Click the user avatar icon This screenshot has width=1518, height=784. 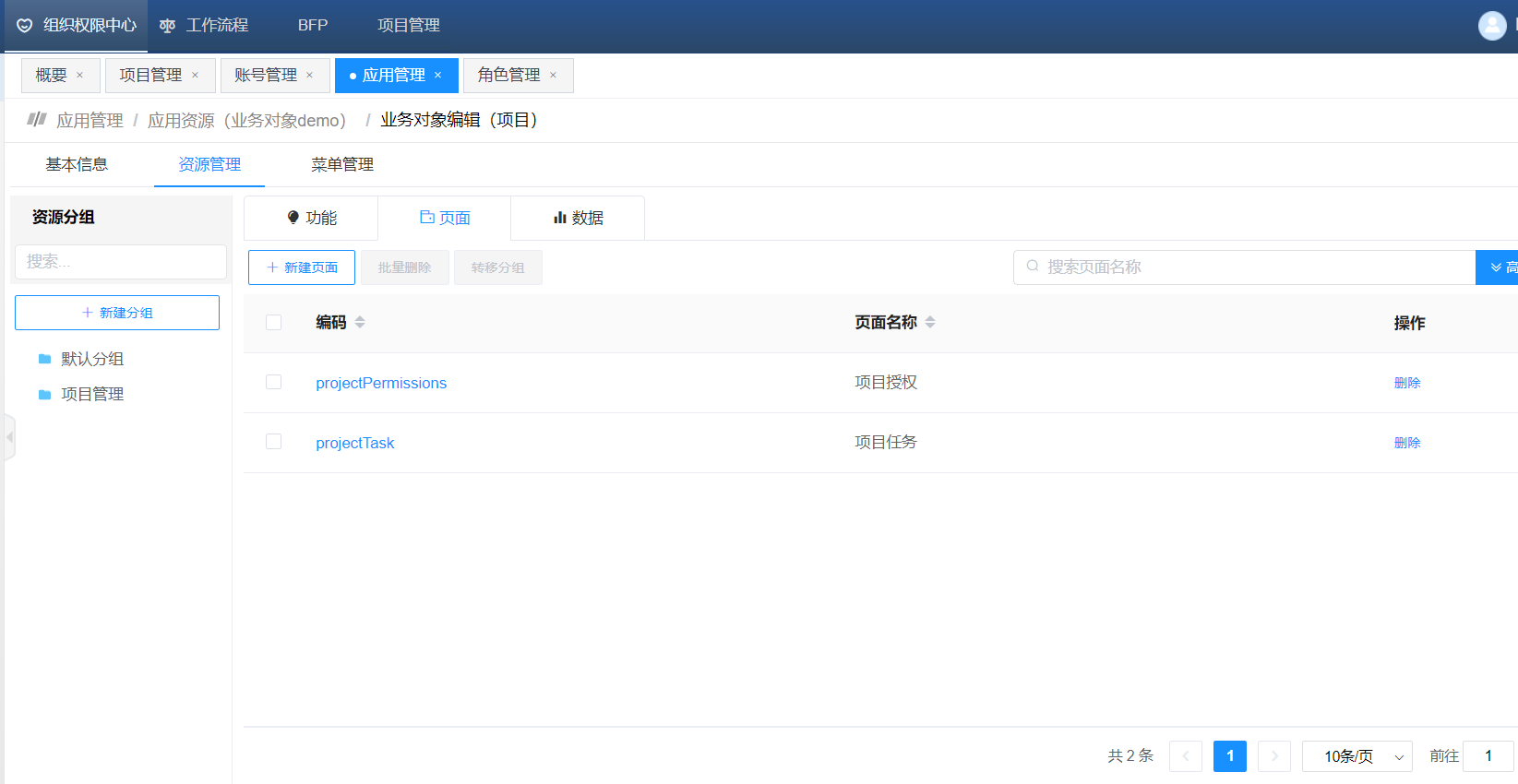(1491, 26)
